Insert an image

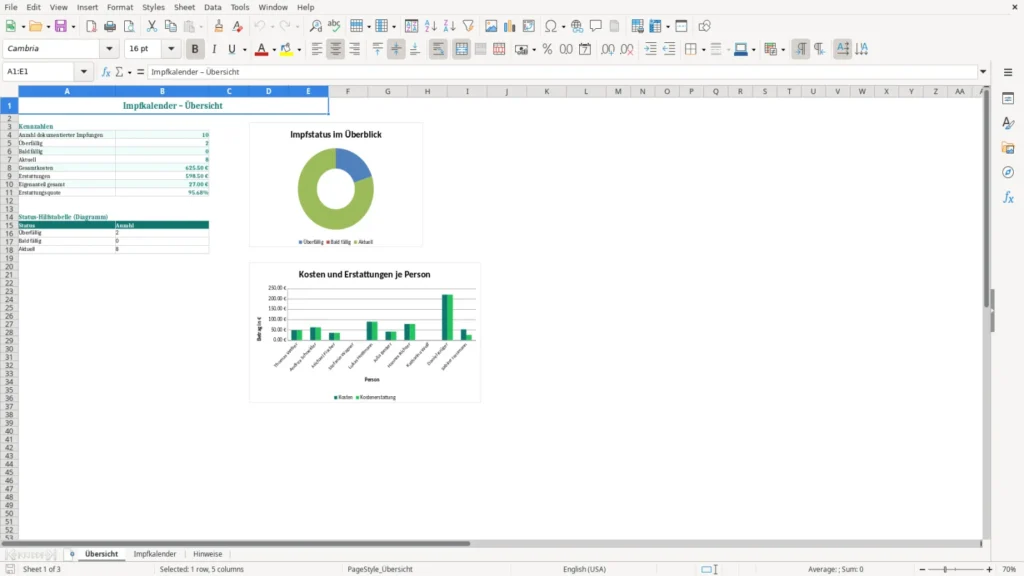click(490, 26)
